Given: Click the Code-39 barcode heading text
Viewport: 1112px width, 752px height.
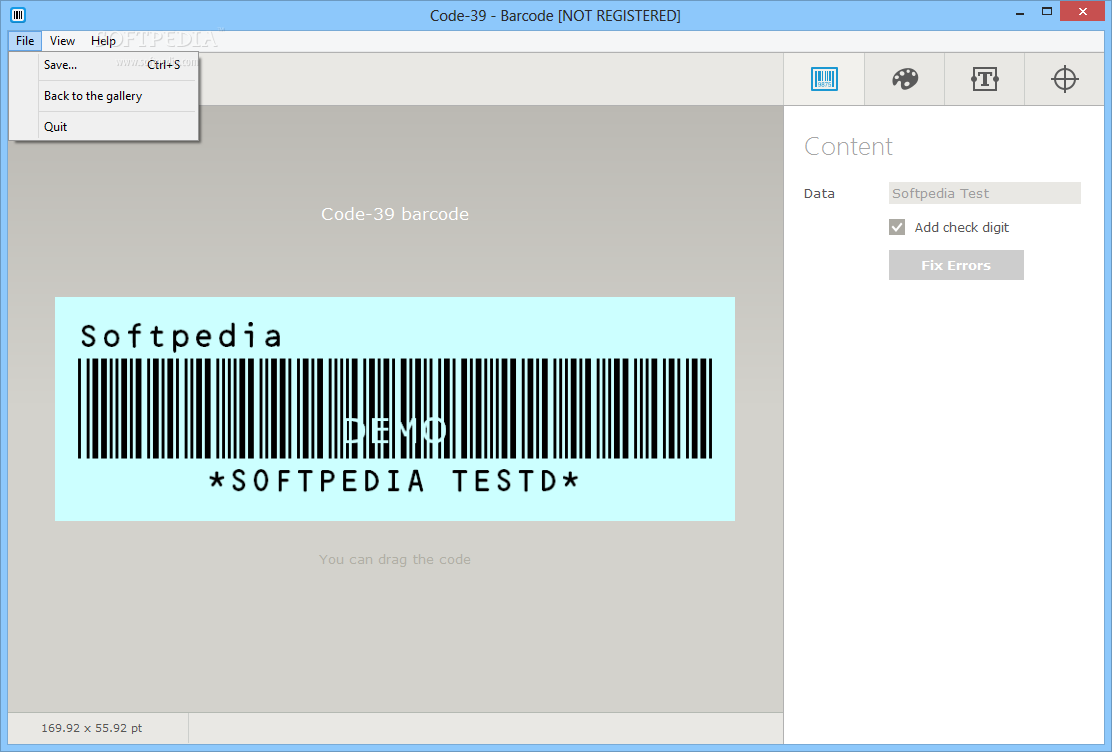Looking at the screenshot, I should tap(394, 214).
